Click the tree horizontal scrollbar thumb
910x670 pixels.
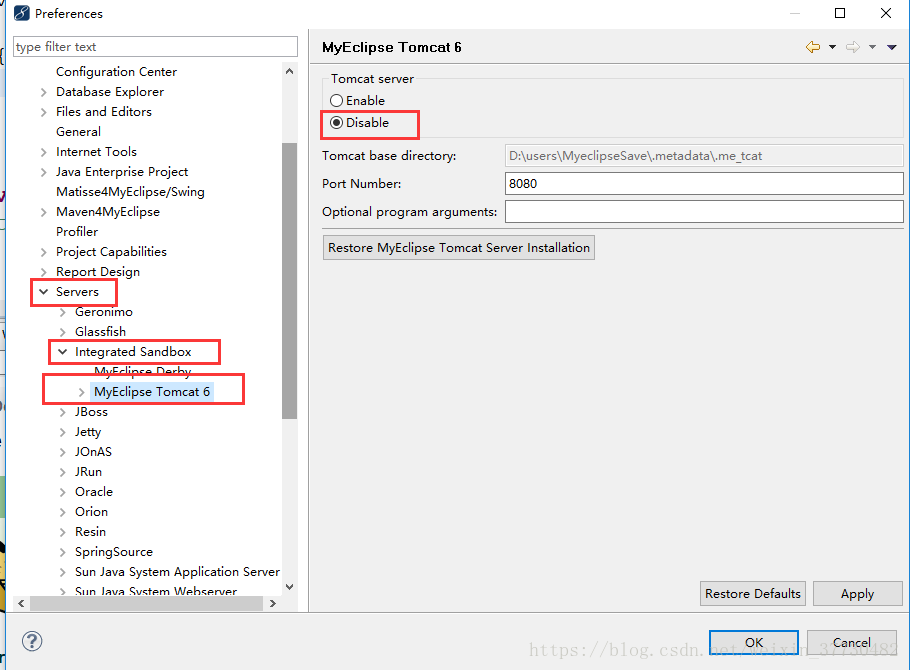click(146, 603)
